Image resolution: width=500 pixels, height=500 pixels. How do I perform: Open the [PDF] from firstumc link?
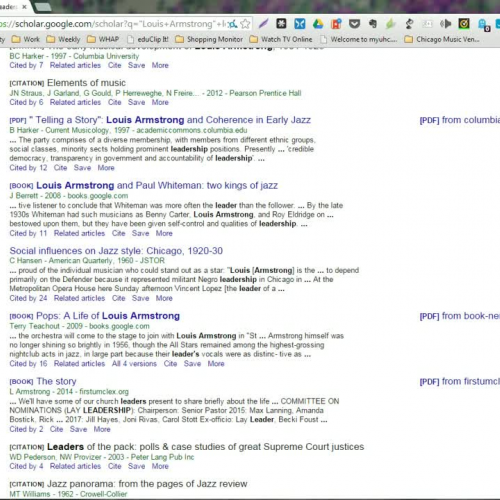tap(460, 381)
